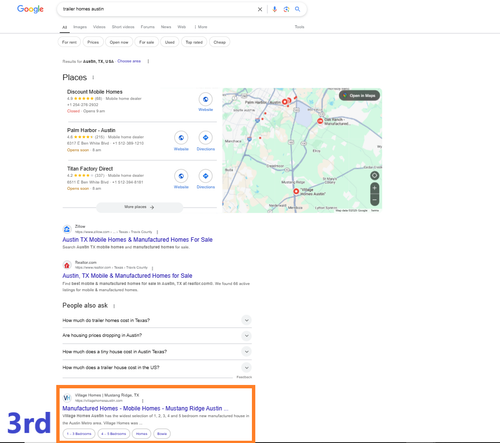Open Google Lens image search icon

tap(286, 9)
